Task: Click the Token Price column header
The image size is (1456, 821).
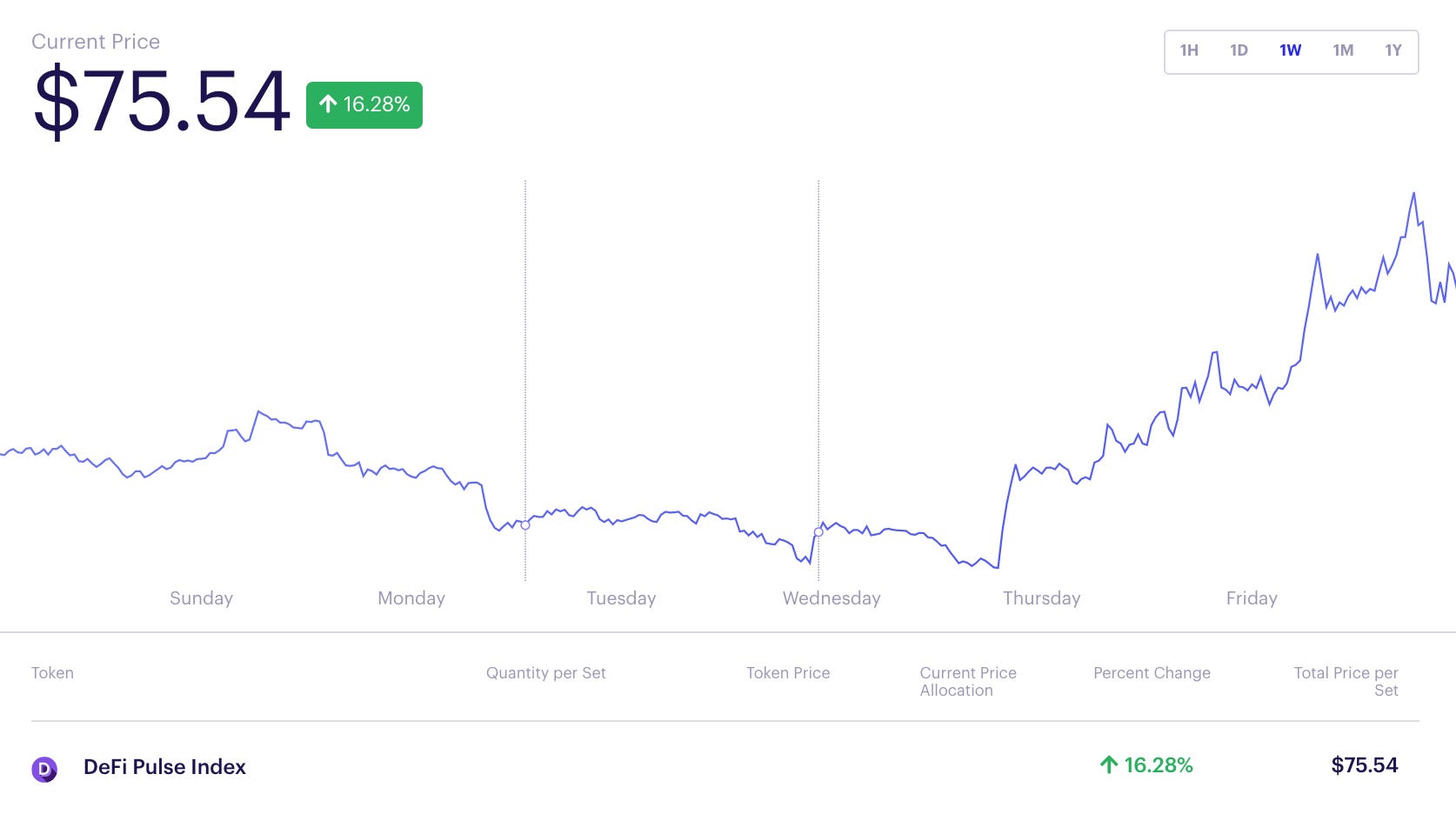Action: click(x=788, y=672)
